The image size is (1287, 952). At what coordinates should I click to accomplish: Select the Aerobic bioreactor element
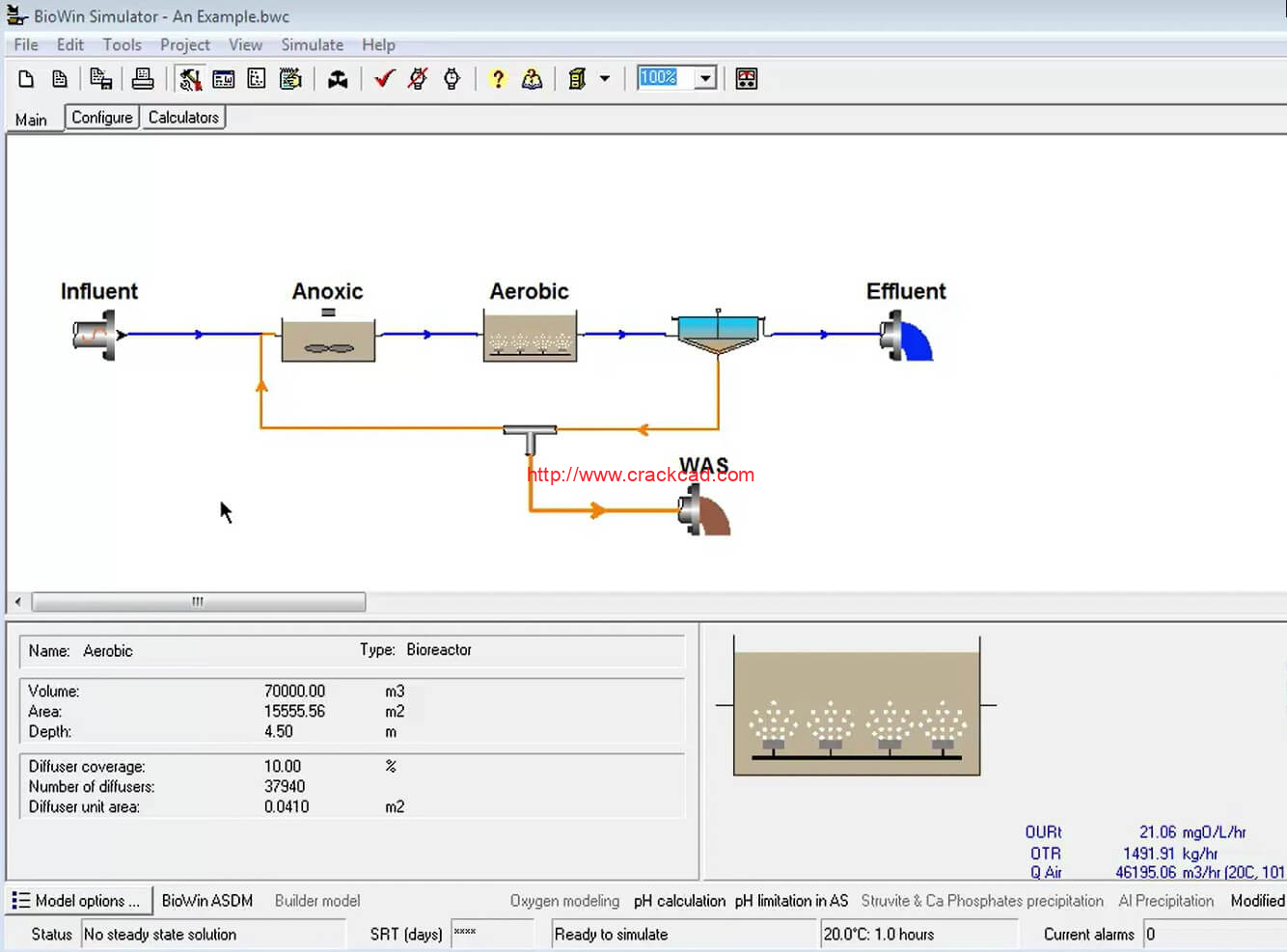coord(530,336)
